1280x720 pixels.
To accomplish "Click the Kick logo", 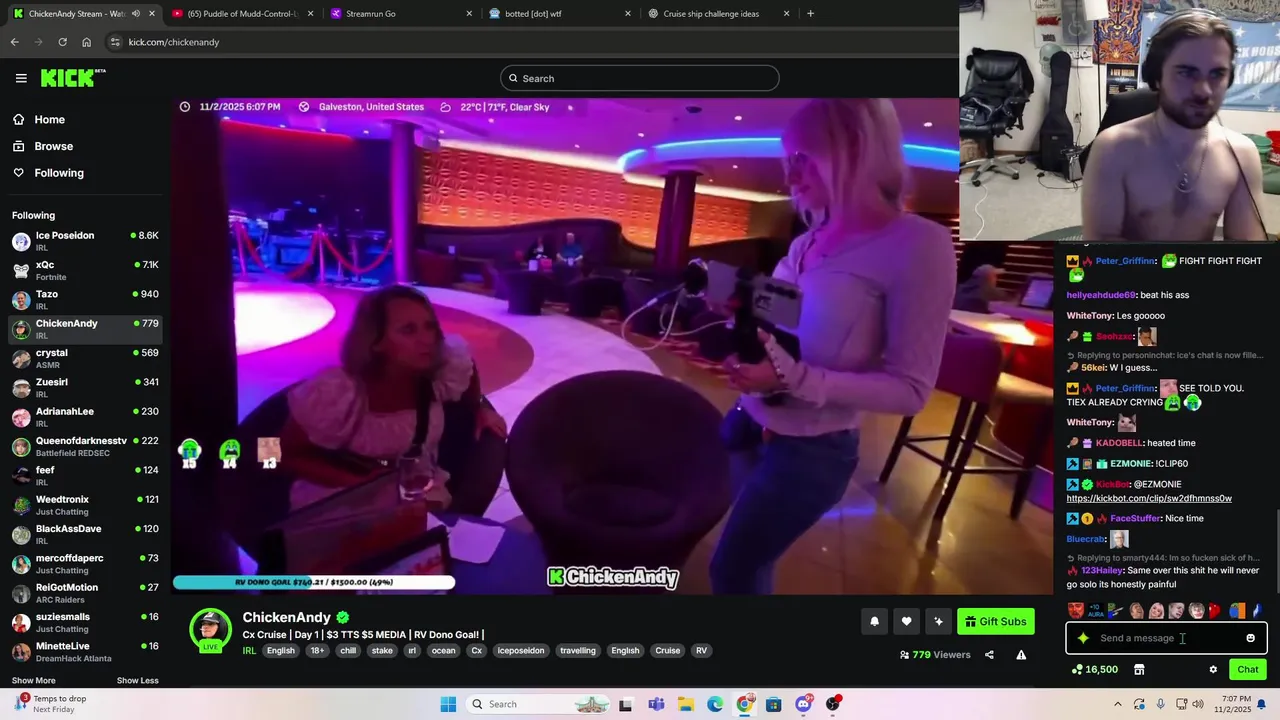I will tap(72, 78).
